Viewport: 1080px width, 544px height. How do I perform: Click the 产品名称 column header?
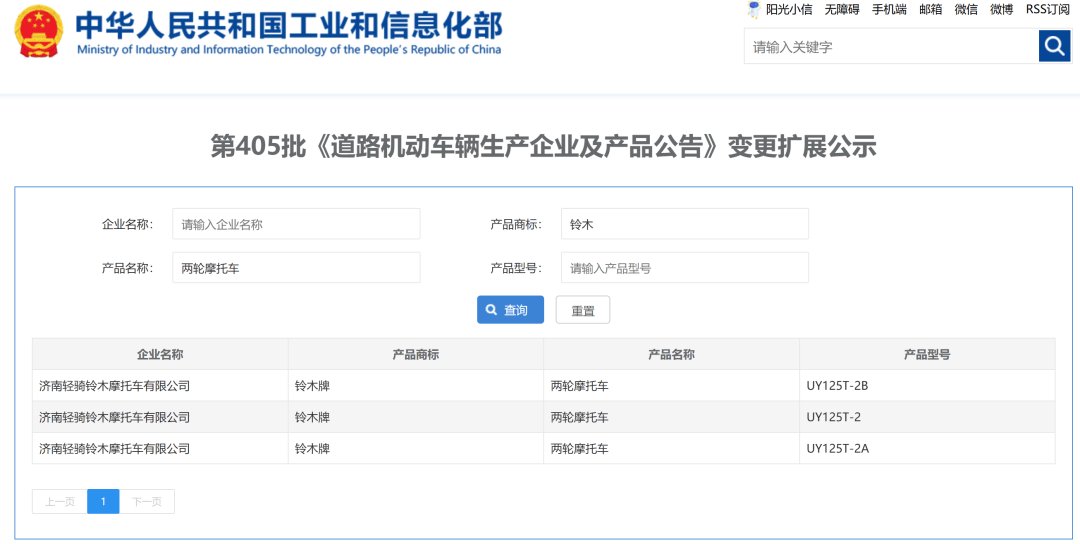coord(672,355)
